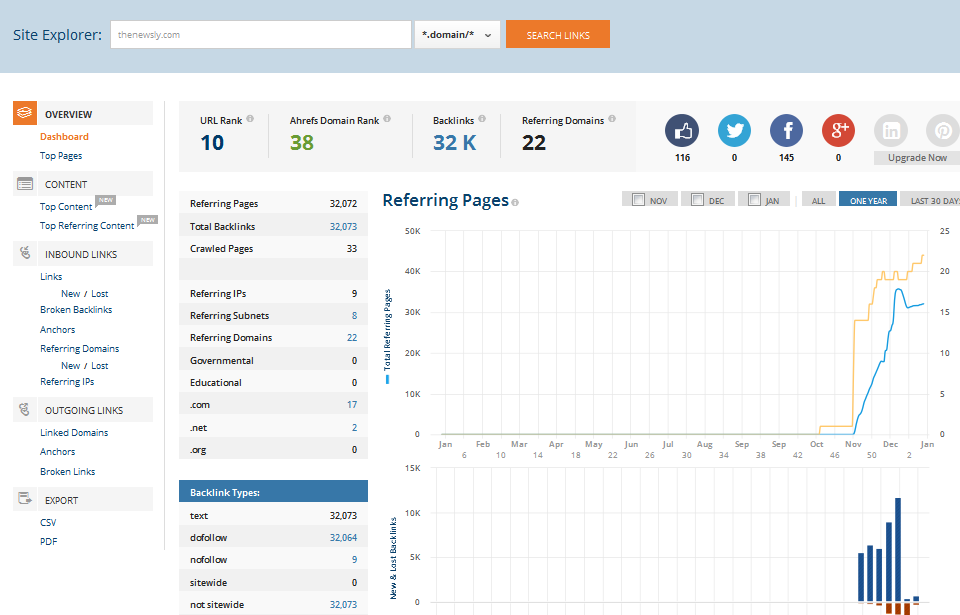Click the Upgrade Now button

917,157
